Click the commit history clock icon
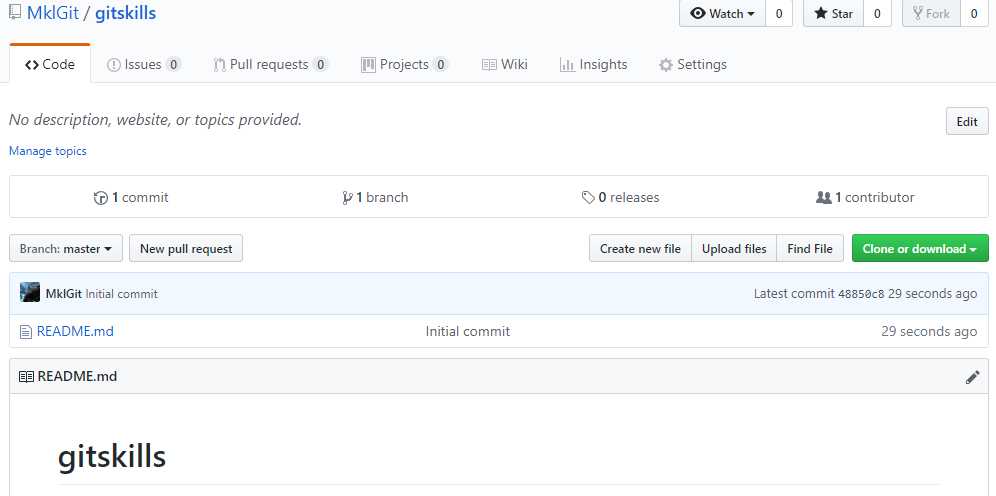The width and height of the screenshot is (996, 496). [100, 198]
